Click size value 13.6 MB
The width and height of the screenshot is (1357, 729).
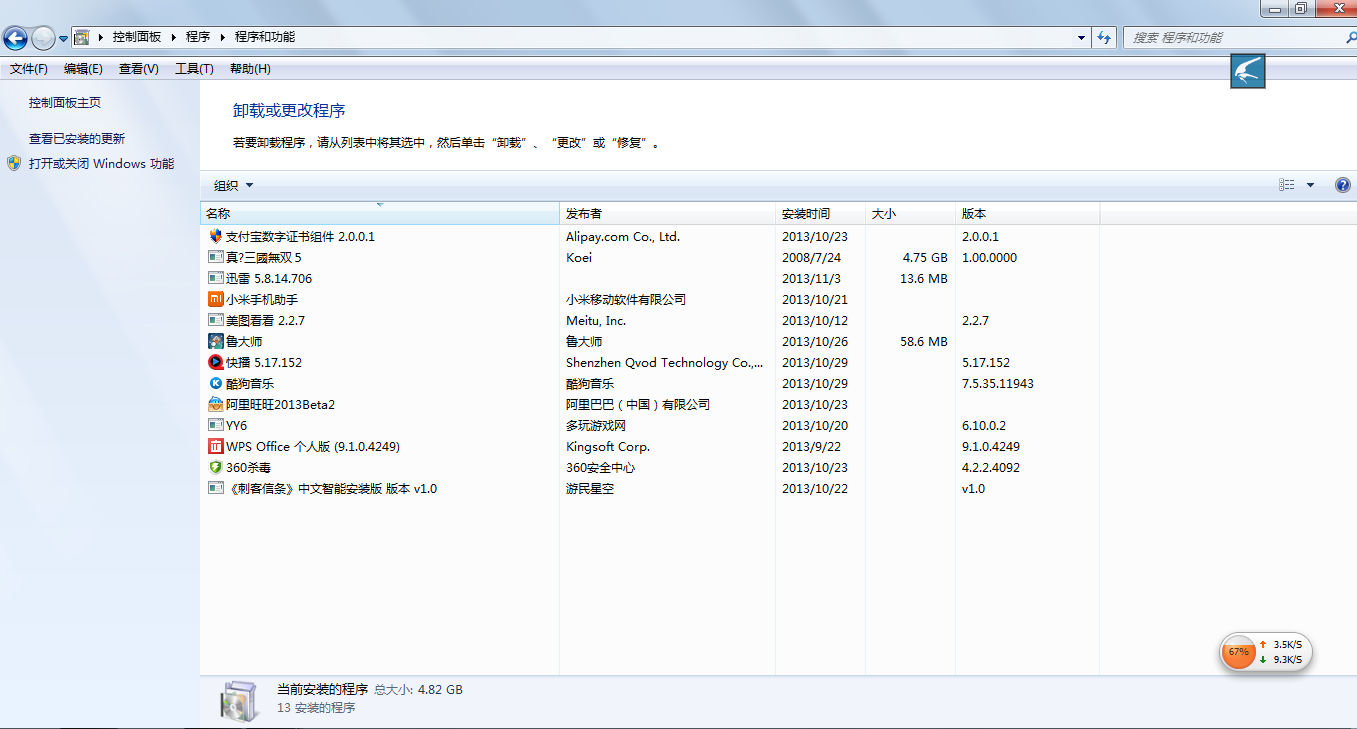point(924,279)
